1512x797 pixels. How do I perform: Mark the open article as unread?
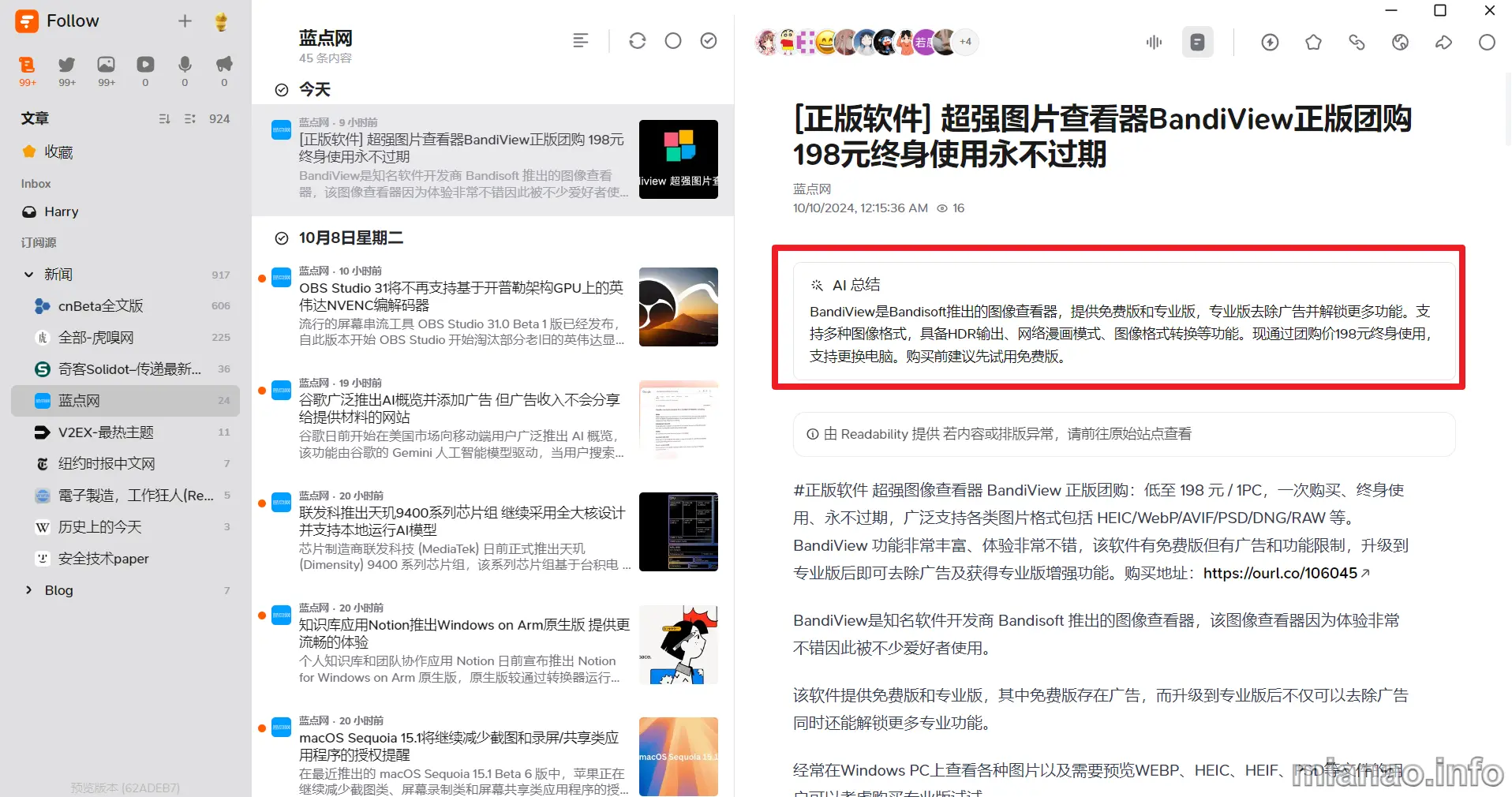pyautogui.click(x=1487, y=42)
